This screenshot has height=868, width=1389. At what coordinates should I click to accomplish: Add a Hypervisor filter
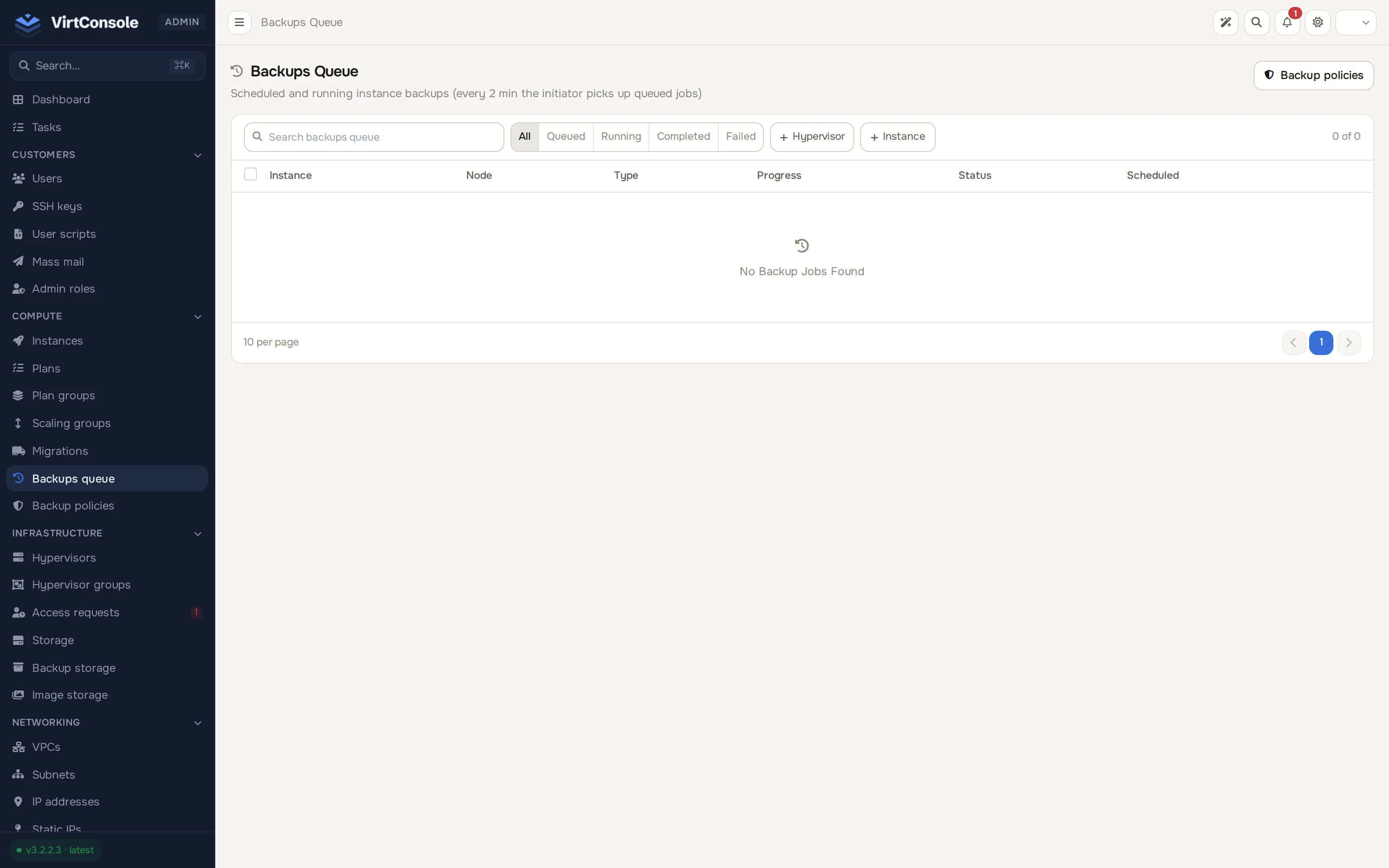(x=812, y=137)
